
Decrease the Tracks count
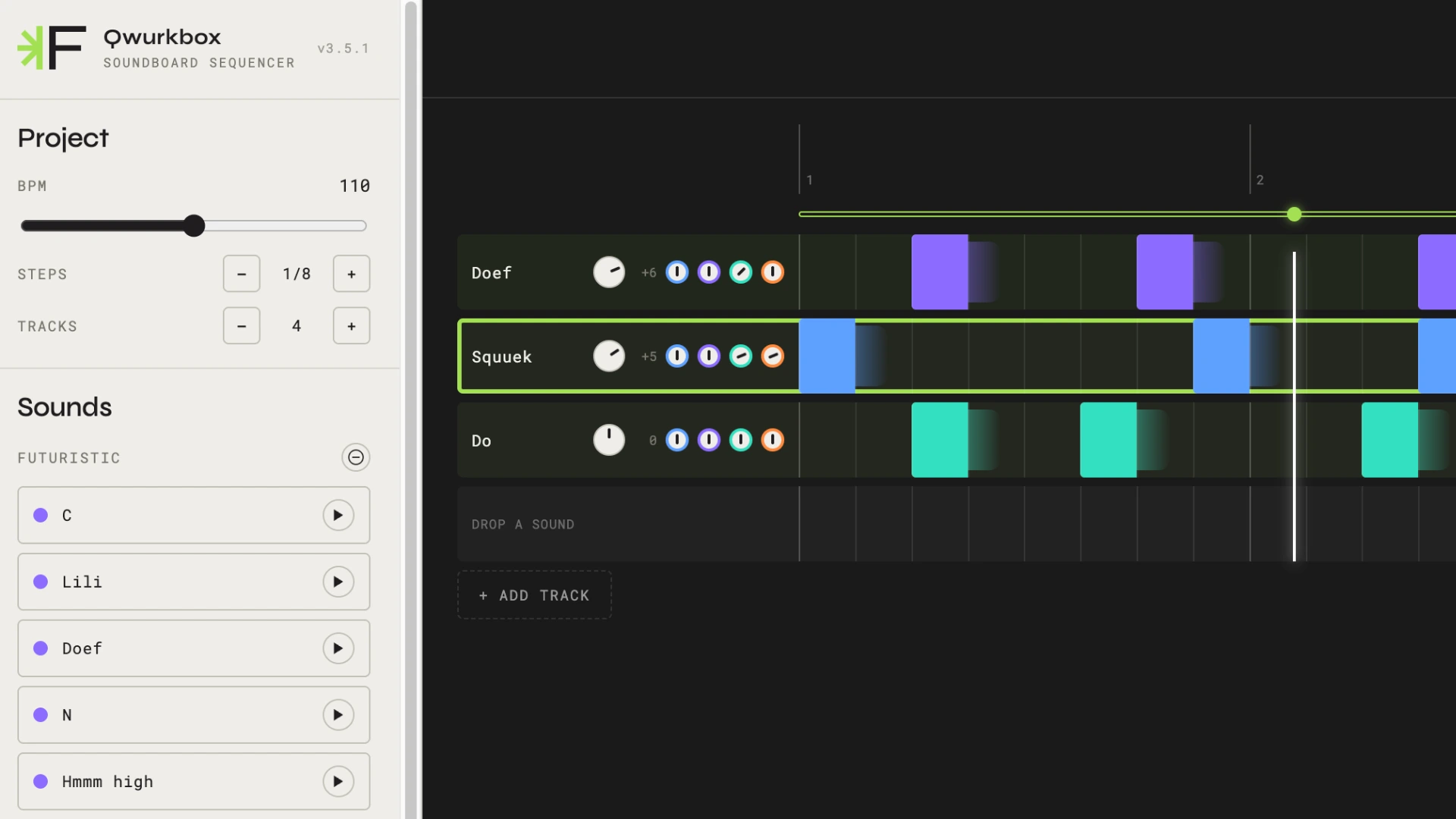(x=242, y=326)
